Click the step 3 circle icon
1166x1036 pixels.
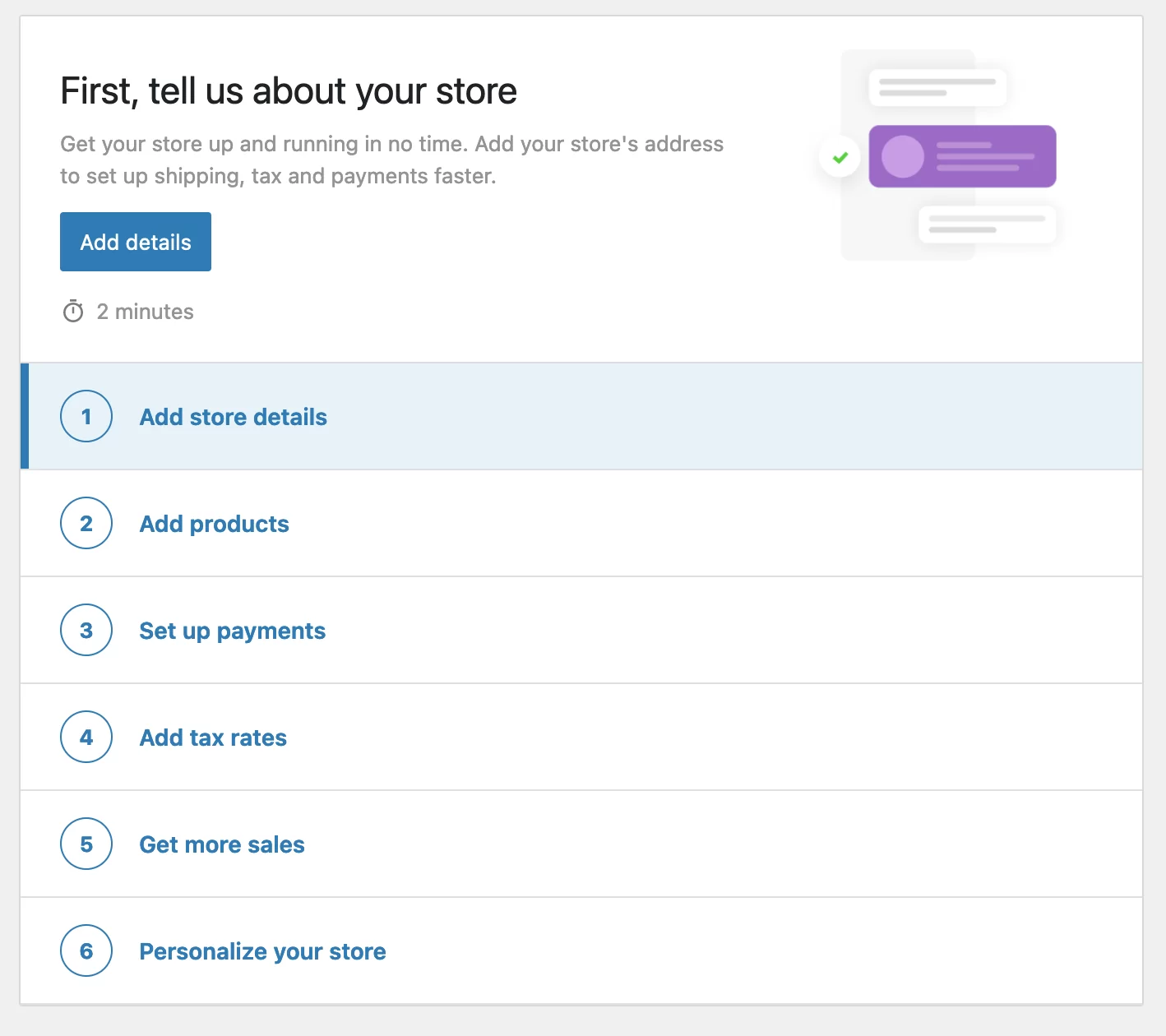click(x=86, y=630)
